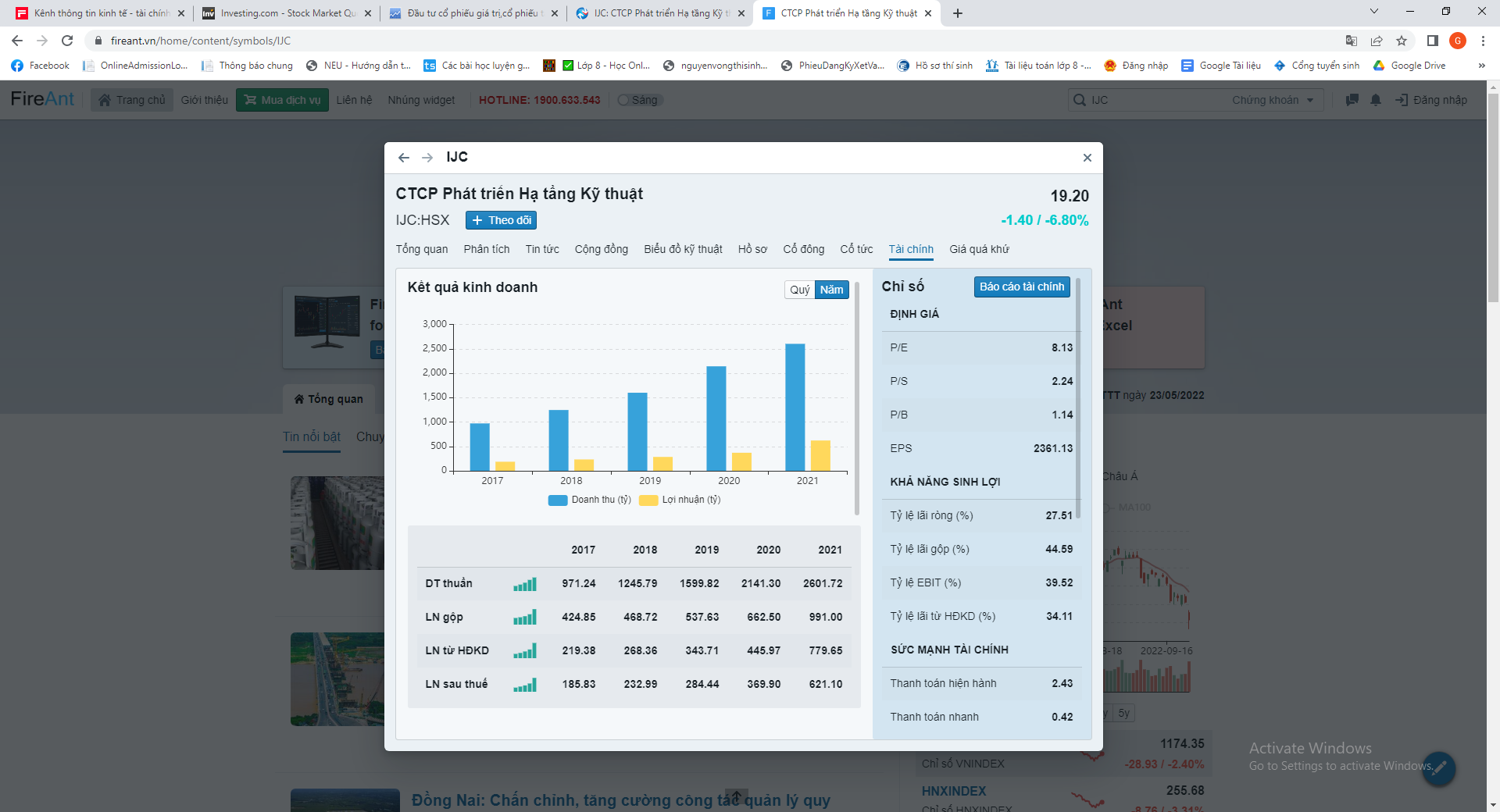Click search magnifier icon in FireAnt

[1080, 100]
